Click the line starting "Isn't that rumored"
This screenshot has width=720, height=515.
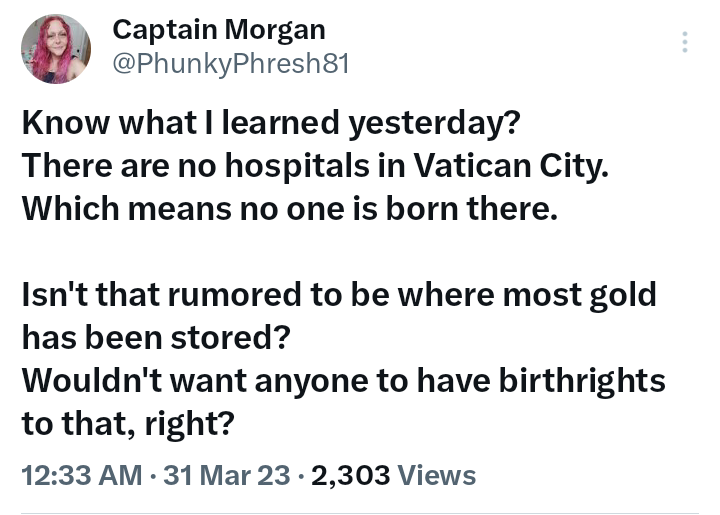(339, 295)
